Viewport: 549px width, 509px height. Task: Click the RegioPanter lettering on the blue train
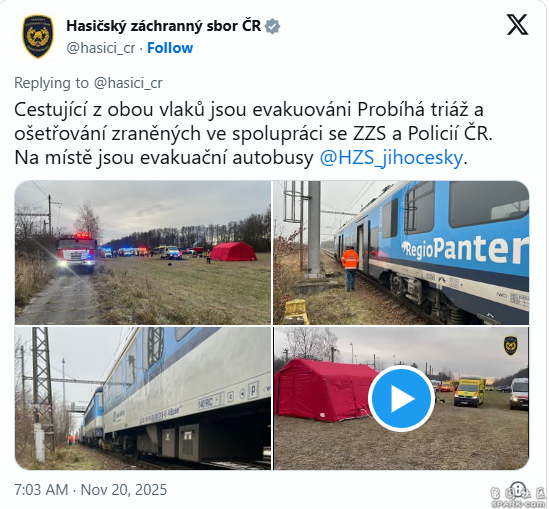[465, 250]
